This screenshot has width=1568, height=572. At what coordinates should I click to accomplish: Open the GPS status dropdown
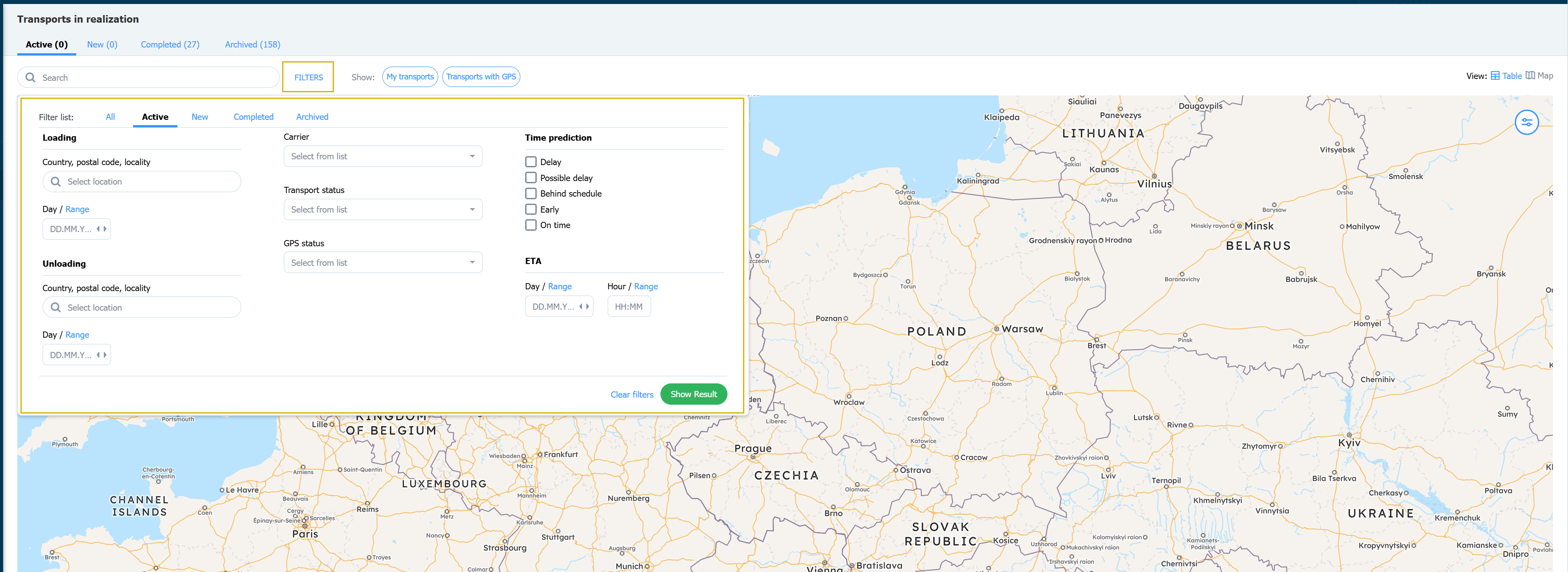point(383,263)
